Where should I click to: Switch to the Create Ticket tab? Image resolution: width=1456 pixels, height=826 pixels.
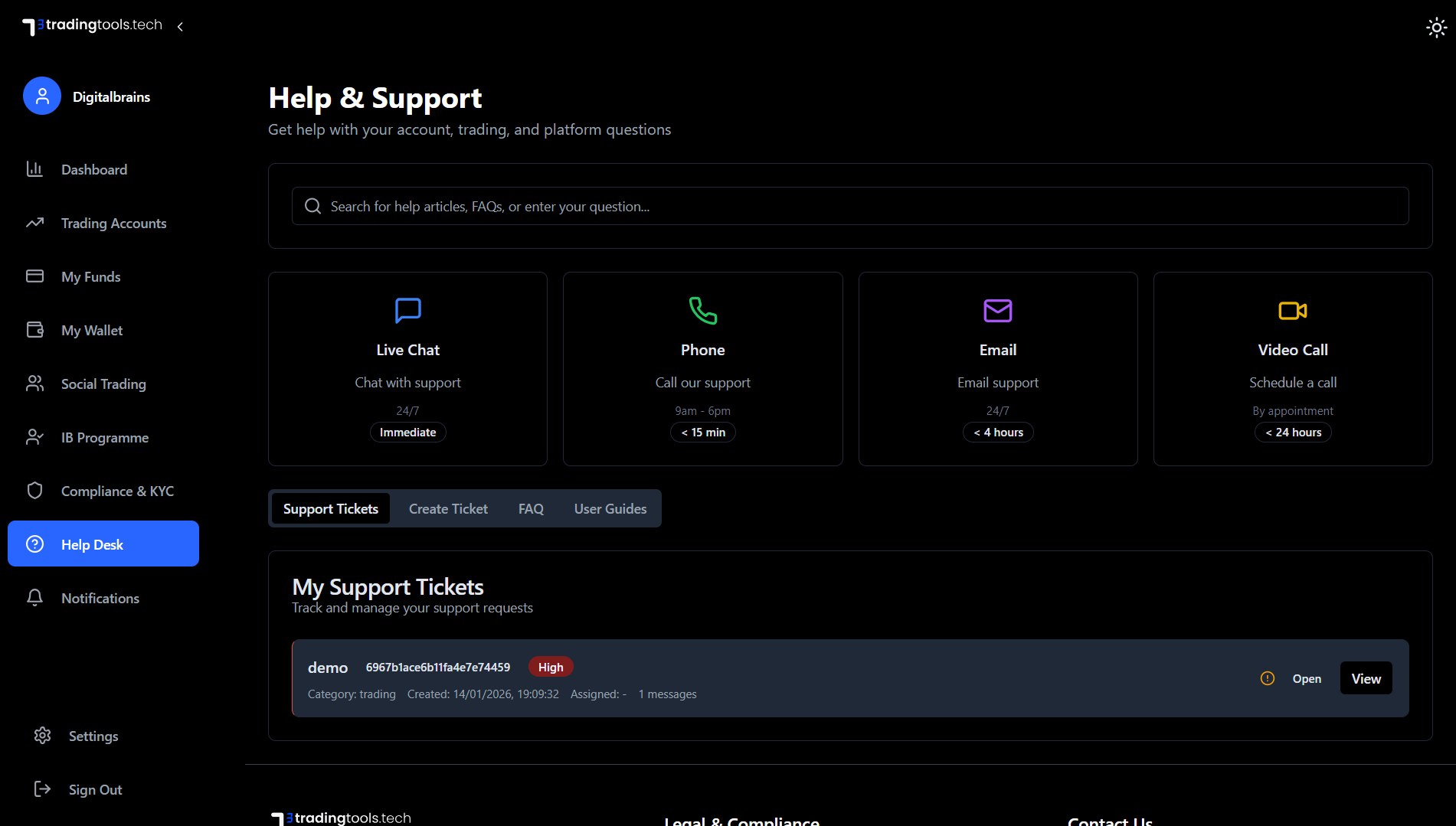click(448, 509)
